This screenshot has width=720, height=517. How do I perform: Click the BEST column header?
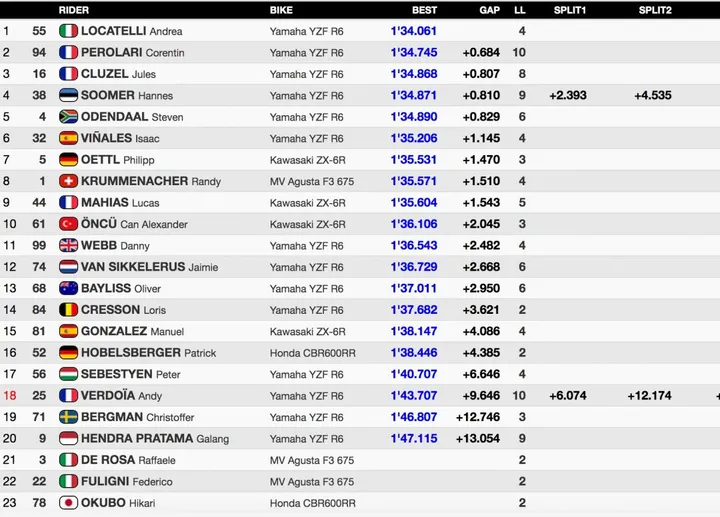424,10
